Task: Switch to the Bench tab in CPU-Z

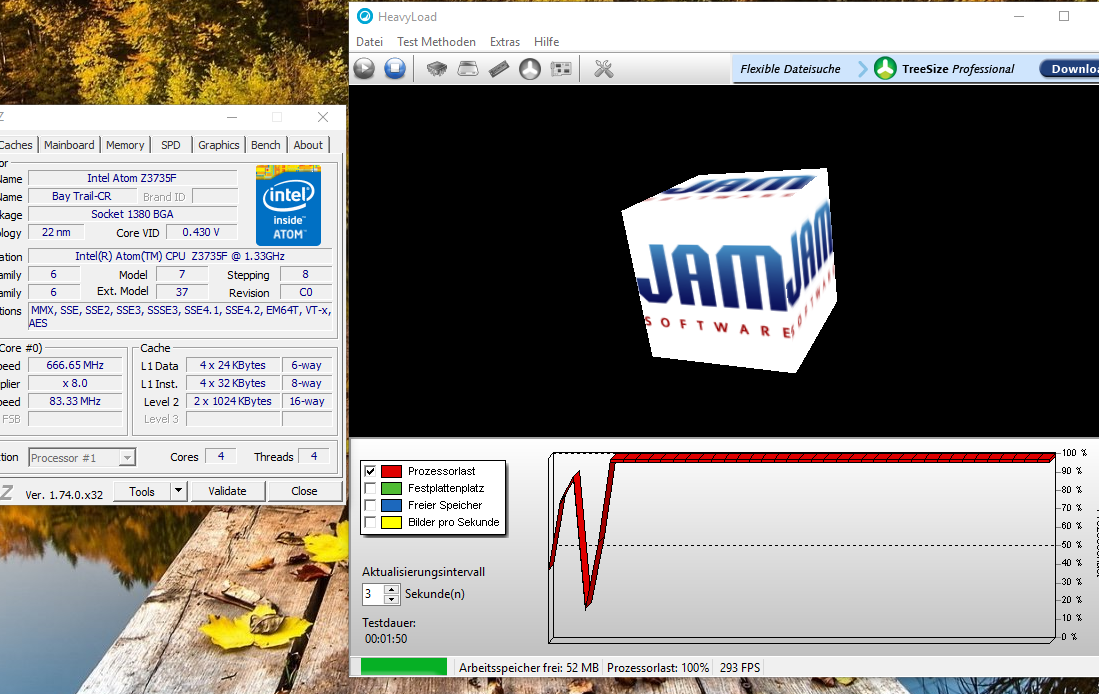Action: pyautogui.click(x=266, y=145)
